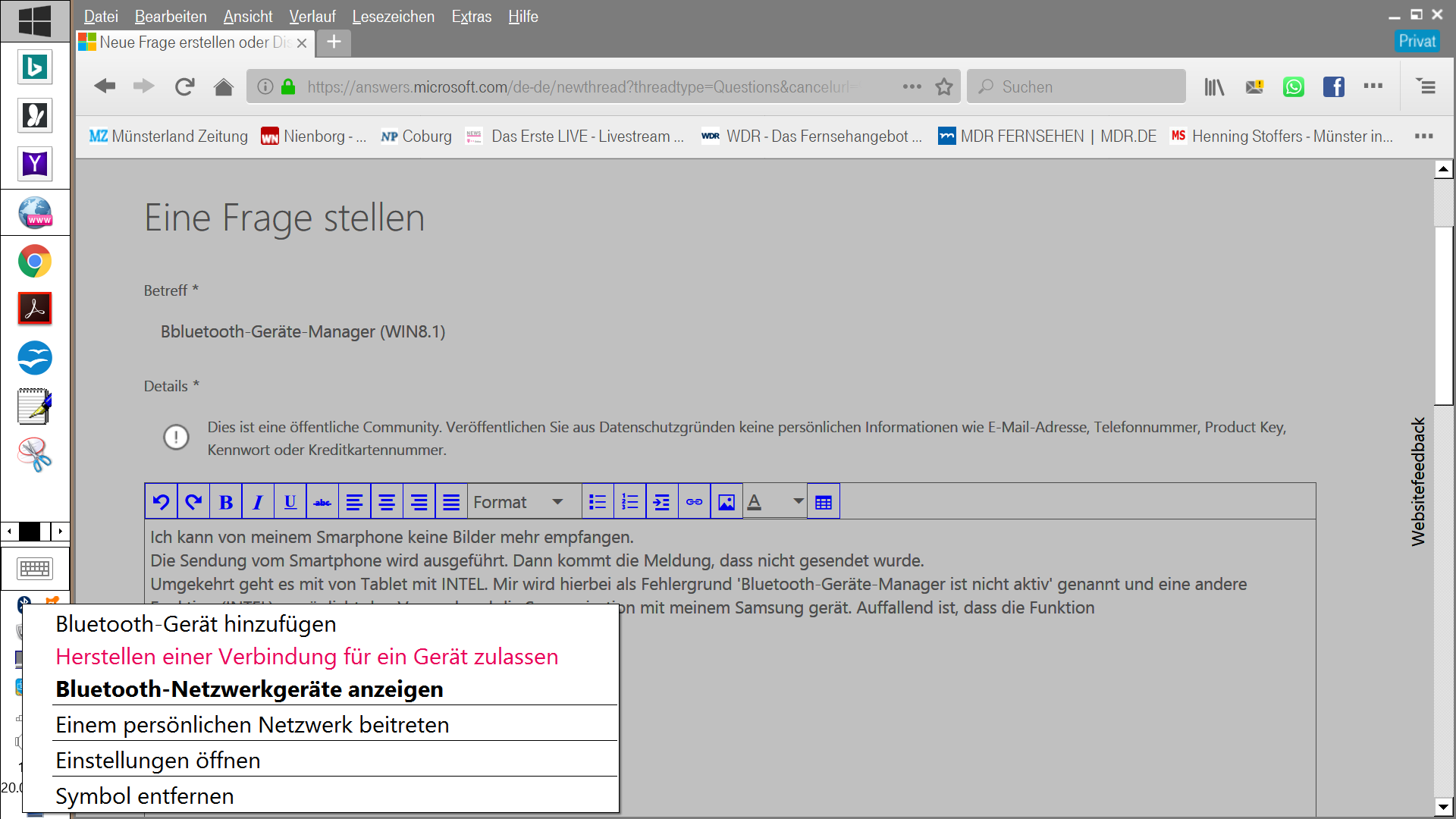Screen dimensions: 1456x819
Task: Click the unordered list icon dropdown
Action: pos(597,502)
